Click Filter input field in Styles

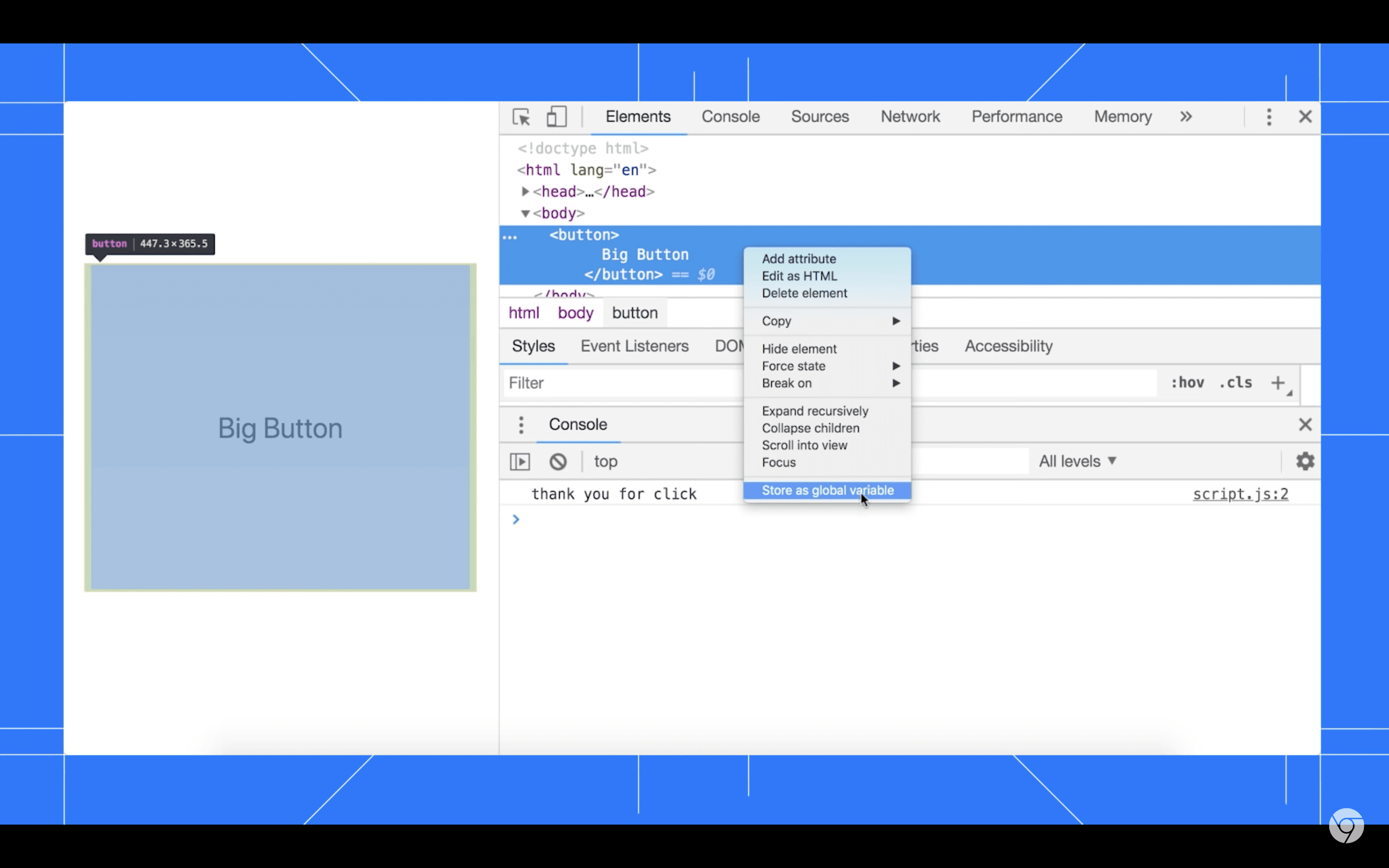click(620, 383)
